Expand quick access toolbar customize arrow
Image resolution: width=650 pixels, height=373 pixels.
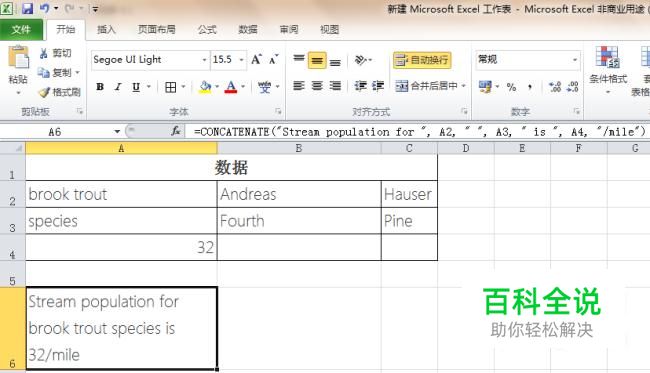coord(95,9)
